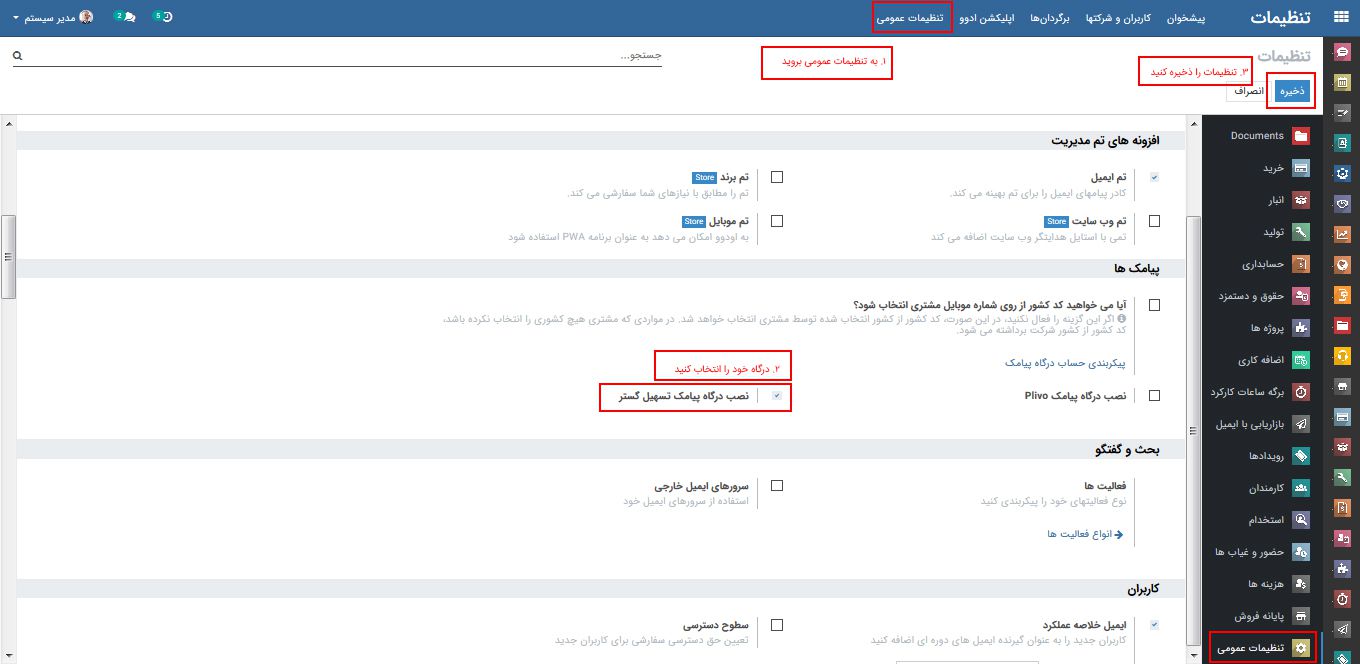
Task: Click the تولید module icon in sidebar
Action: tap(1300, 232)
